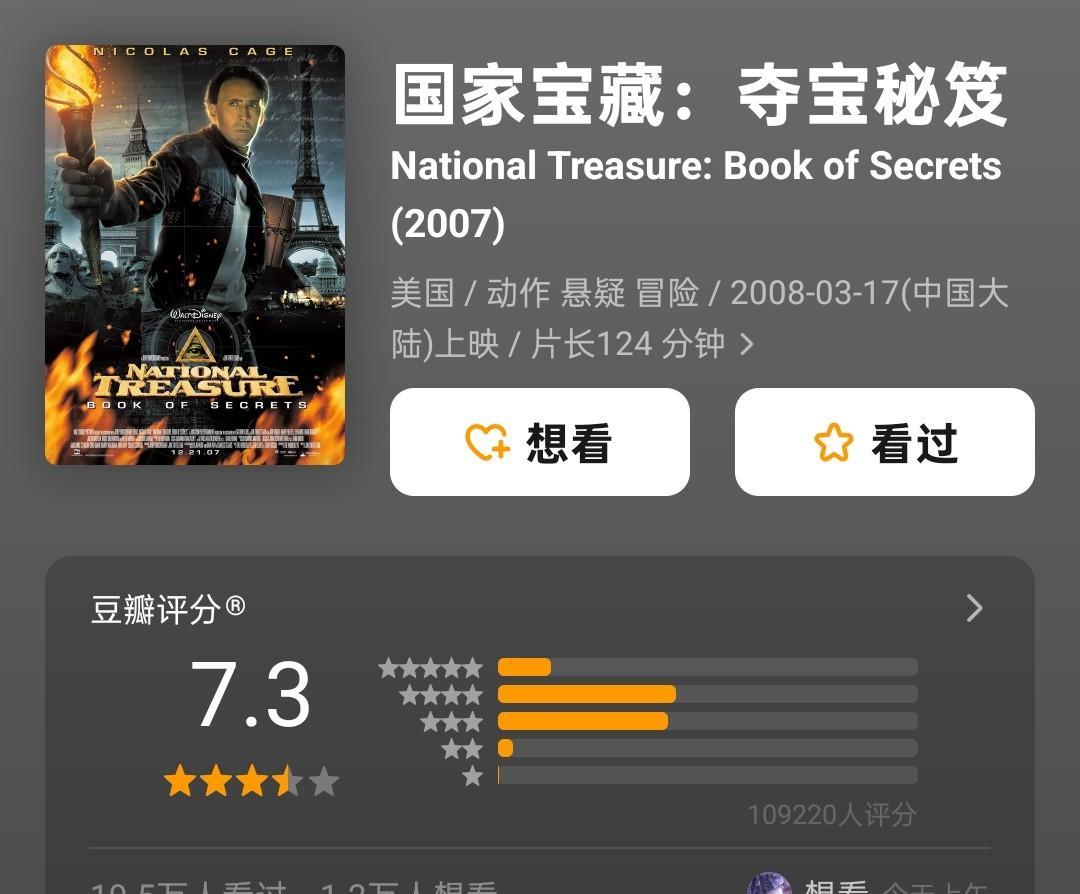
Task: Tap the orange star rating under 7.3
Action: pyautogui.click(x=251, y=781)
